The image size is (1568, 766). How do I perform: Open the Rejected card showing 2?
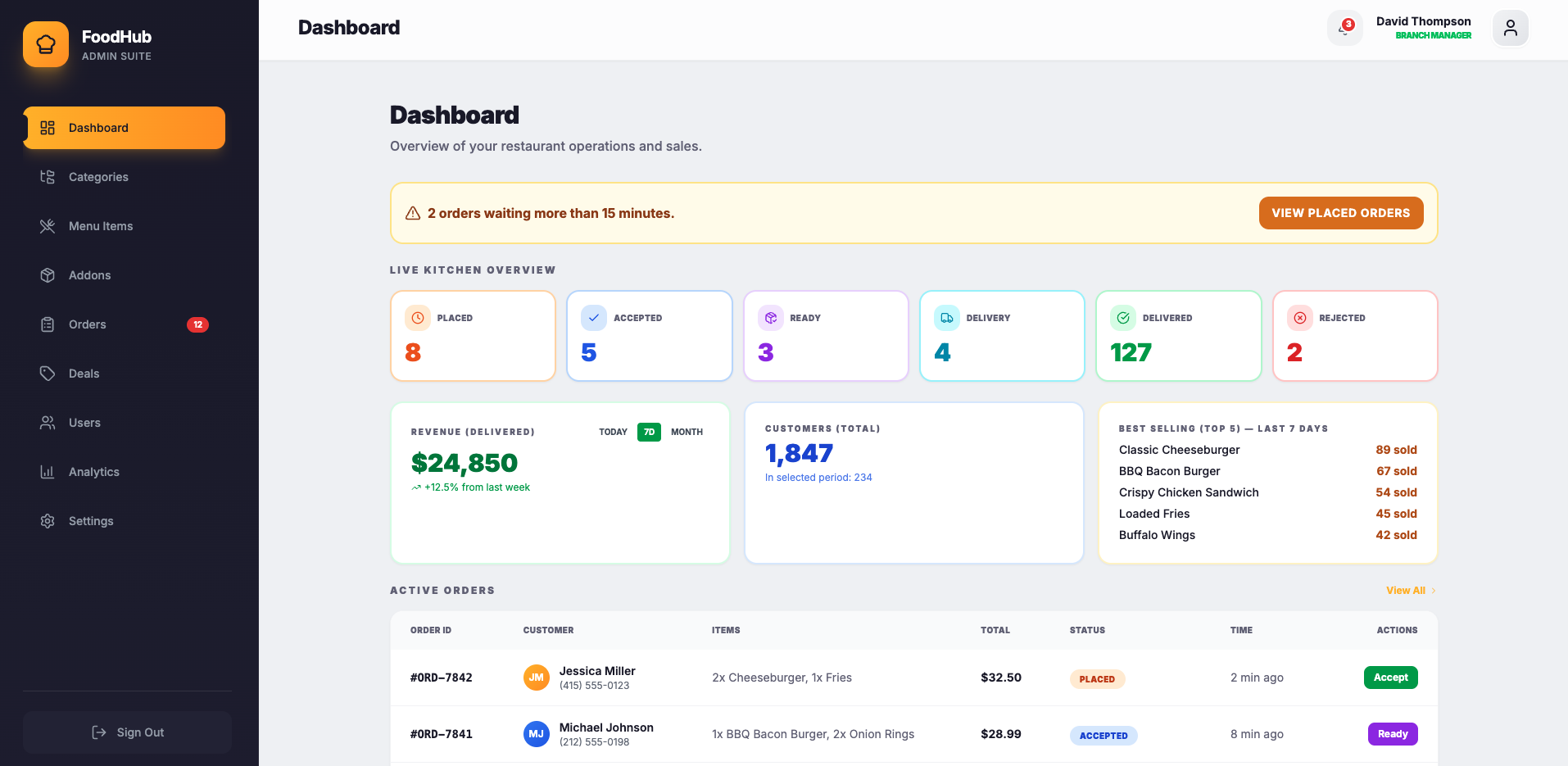[1355, 336]
